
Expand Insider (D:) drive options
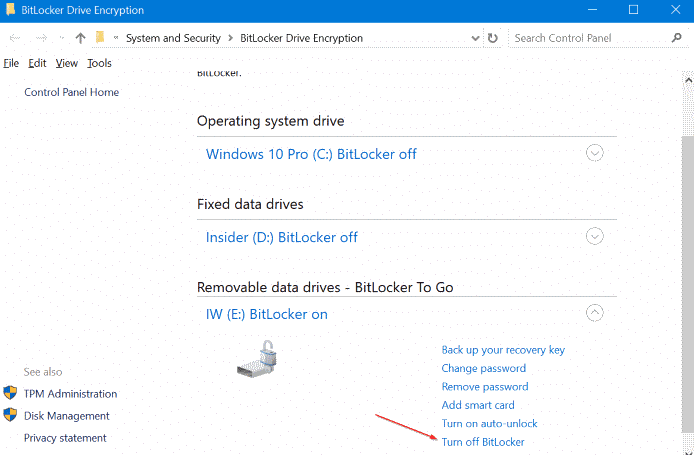pos(595,237)
